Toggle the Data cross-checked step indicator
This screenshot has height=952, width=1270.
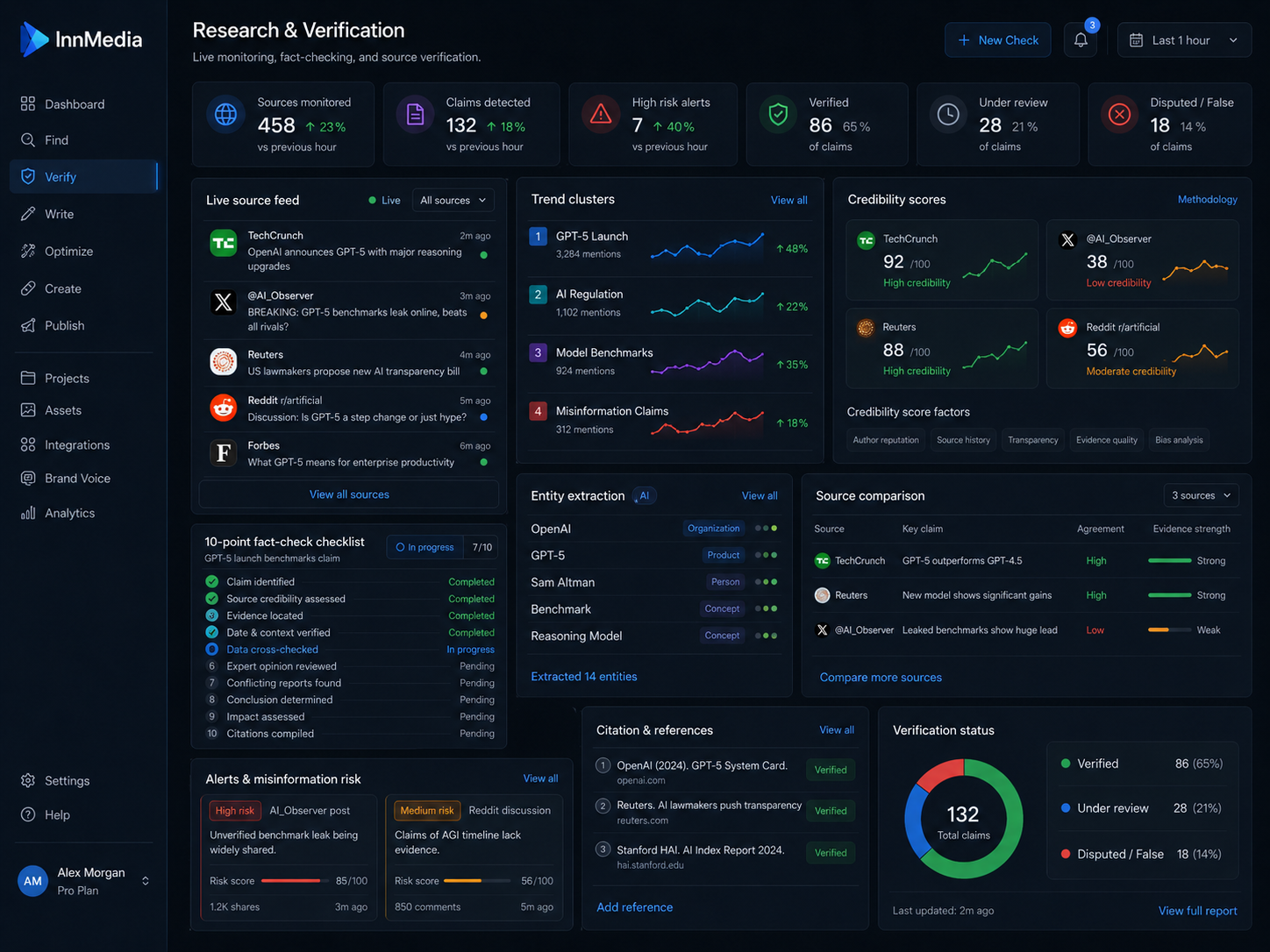[211, 649]
